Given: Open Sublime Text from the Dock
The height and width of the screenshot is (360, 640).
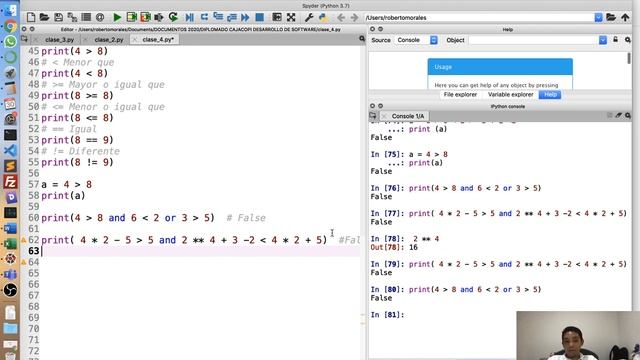Looking at the screenshot, I should (10, 166).
